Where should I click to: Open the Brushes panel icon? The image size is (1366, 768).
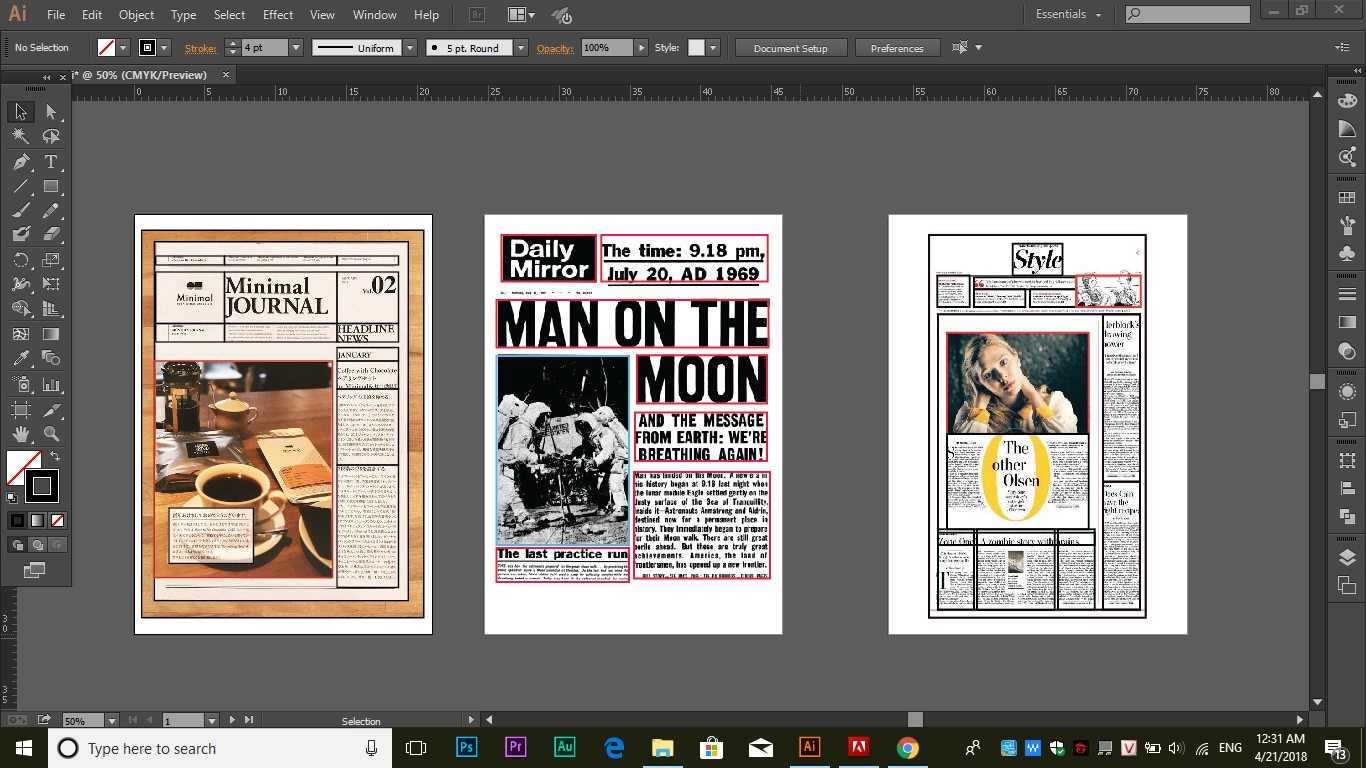[1347, 225]
